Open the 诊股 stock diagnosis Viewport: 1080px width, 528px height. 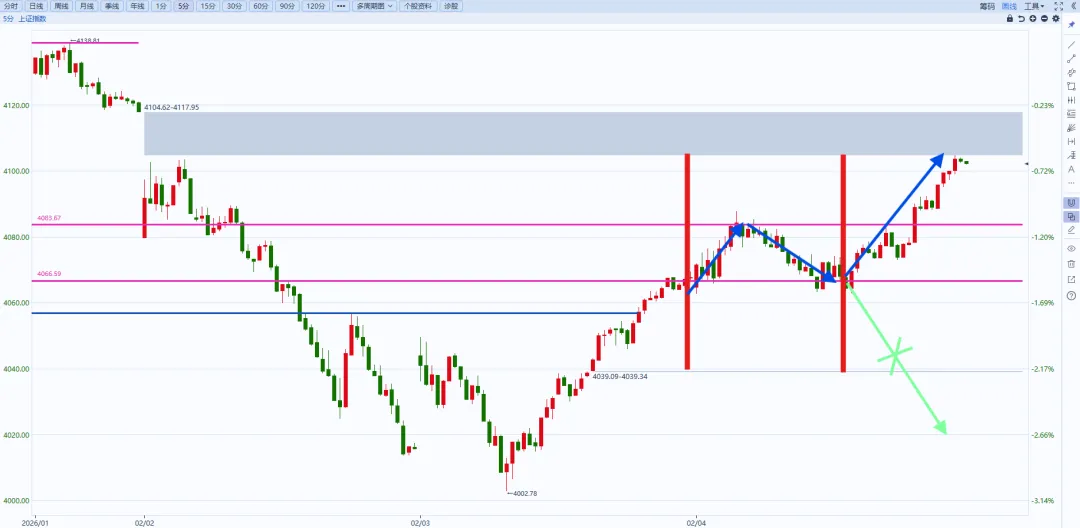450,6
